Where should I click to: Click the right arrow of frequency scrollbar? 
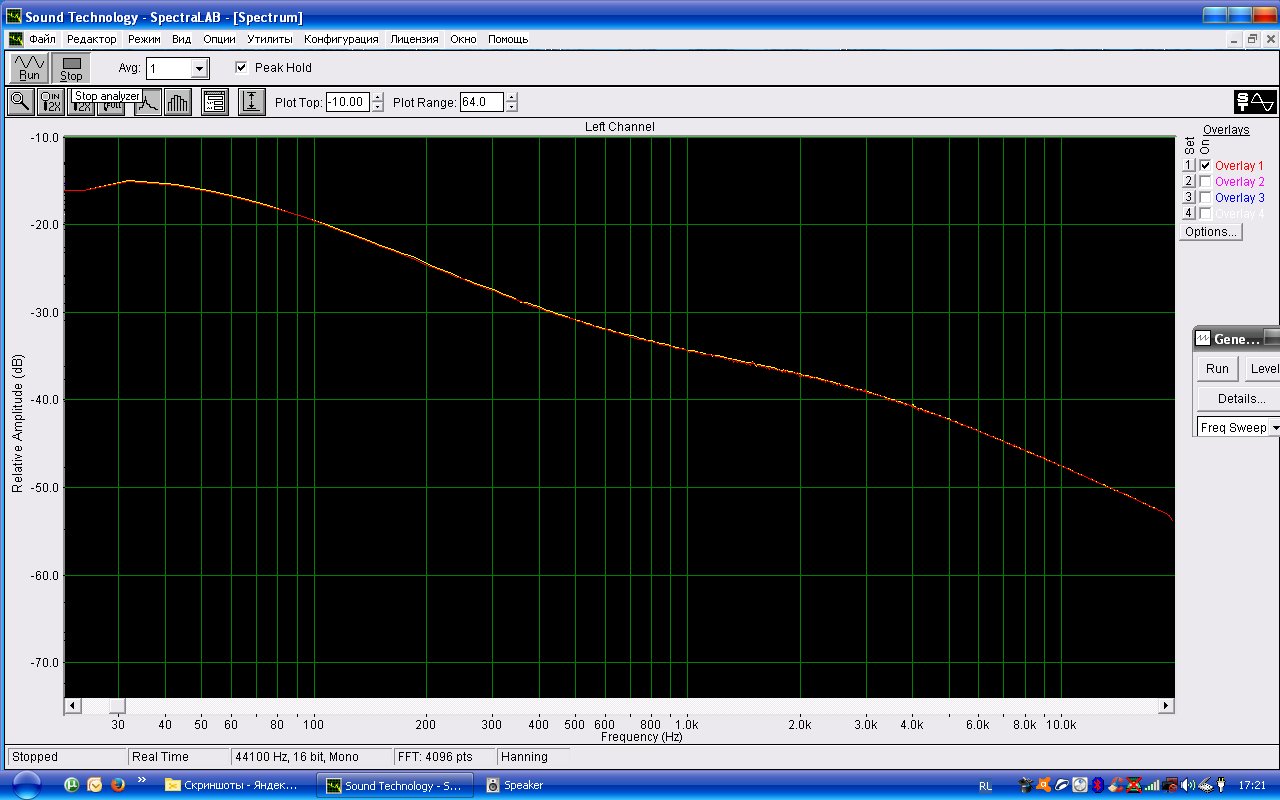(1166, 706)
